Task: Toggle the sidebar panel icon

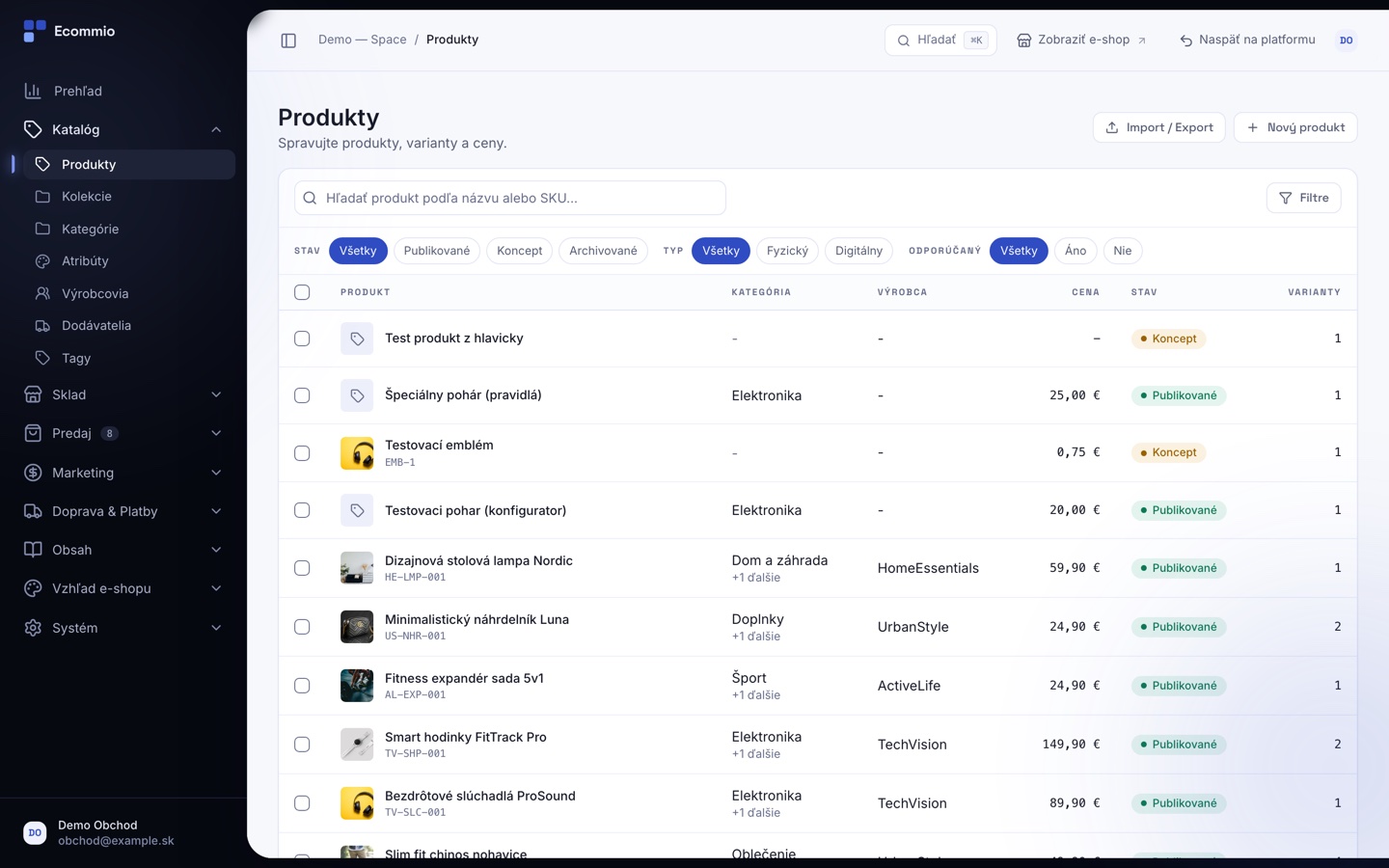Action: (288, 41)
